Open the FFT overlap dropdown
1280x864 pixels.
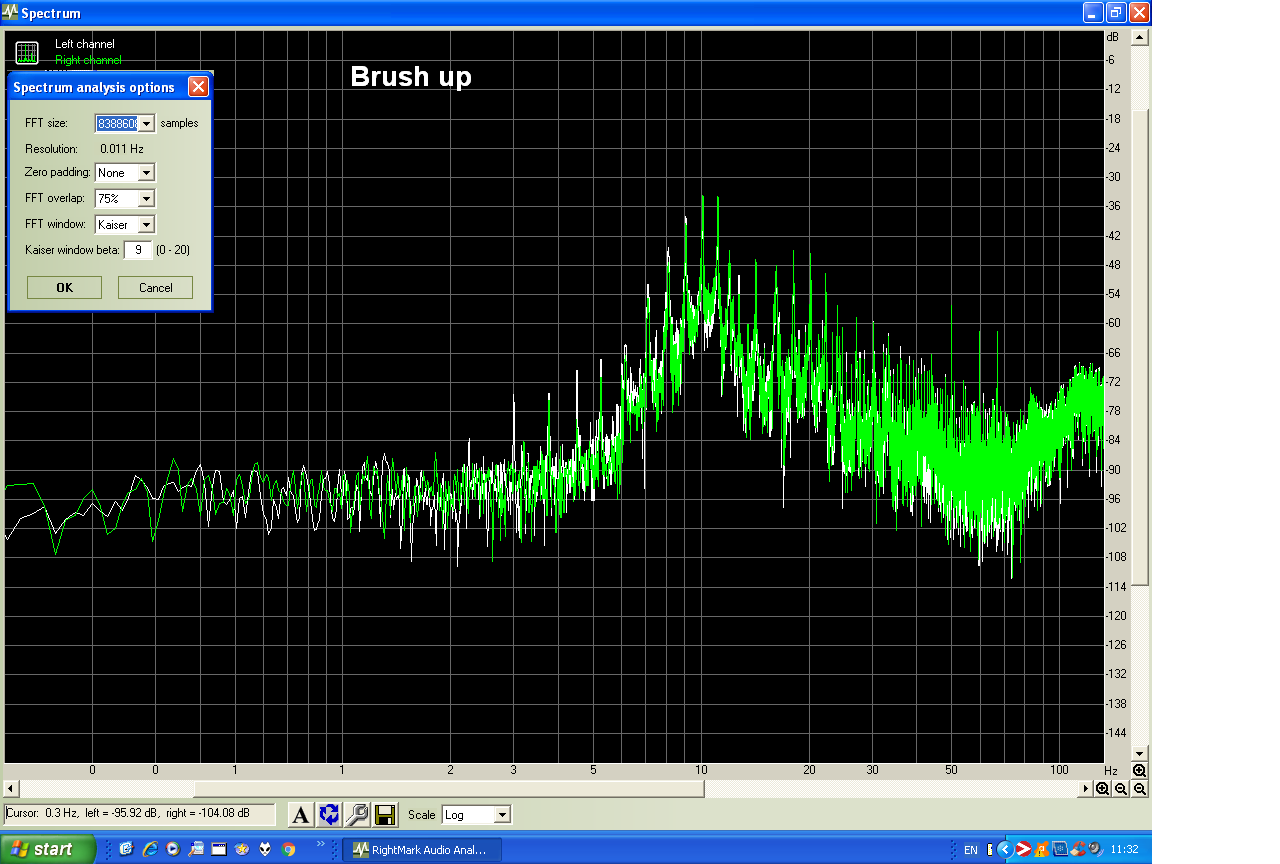coord(146,199)
